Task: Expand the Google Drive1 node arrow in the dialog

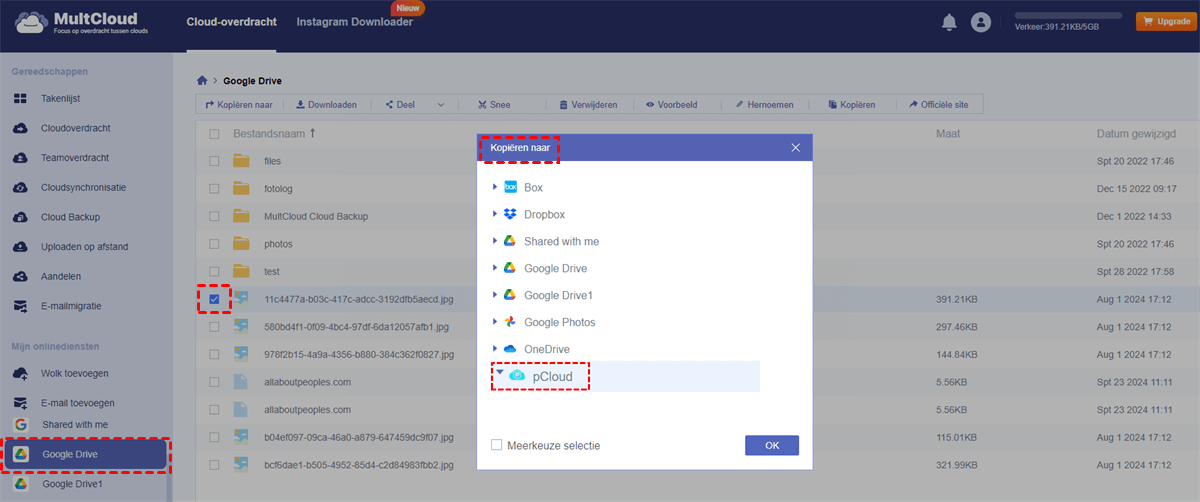Action: coord(494,295)
